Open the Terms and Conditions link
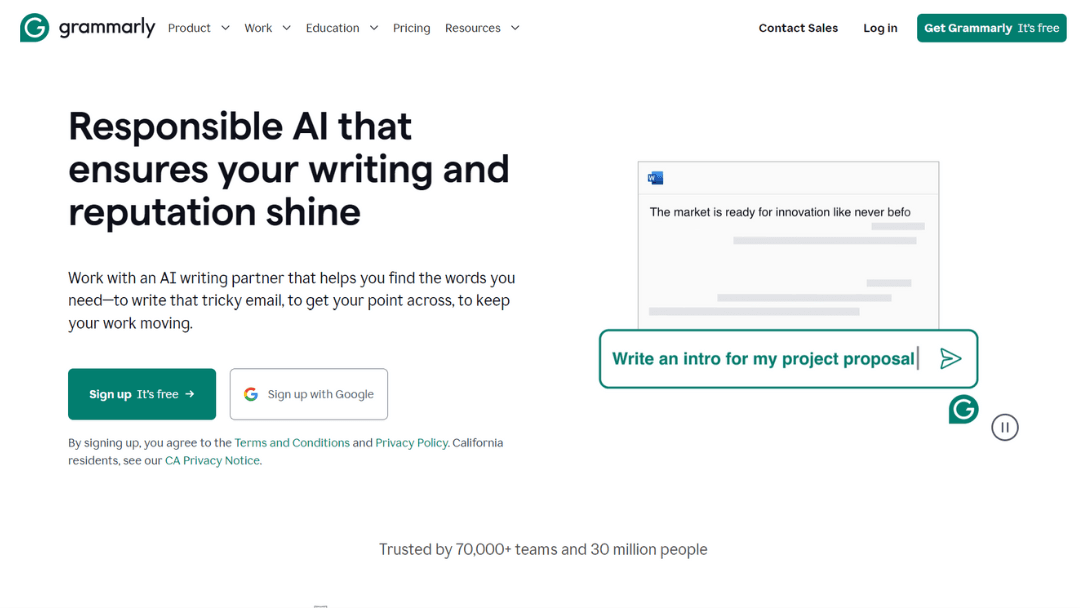The image size is (1080, 608). point(292,443)
